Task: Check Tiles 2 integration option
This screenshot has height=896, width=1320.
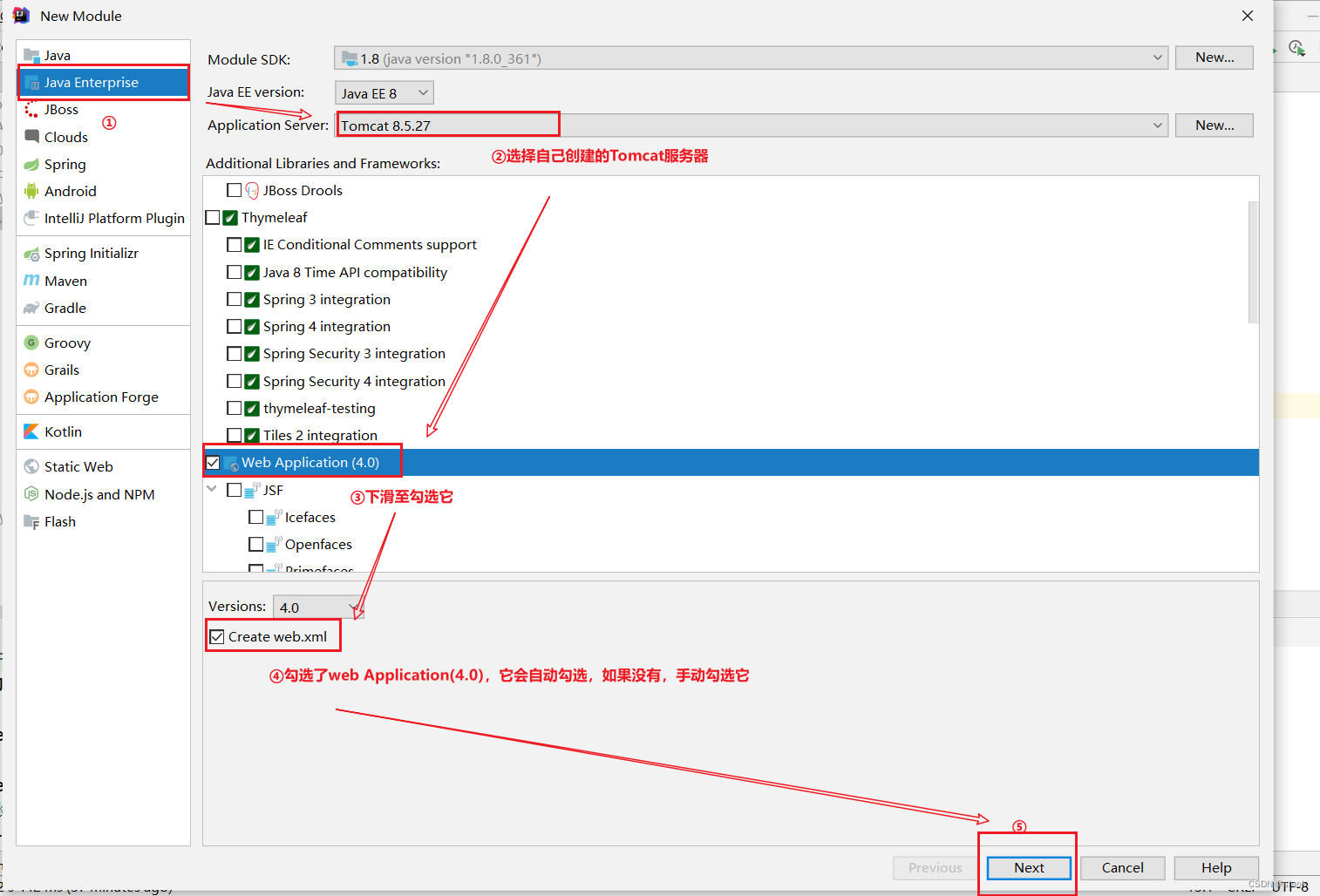Action: click(234, 435)
